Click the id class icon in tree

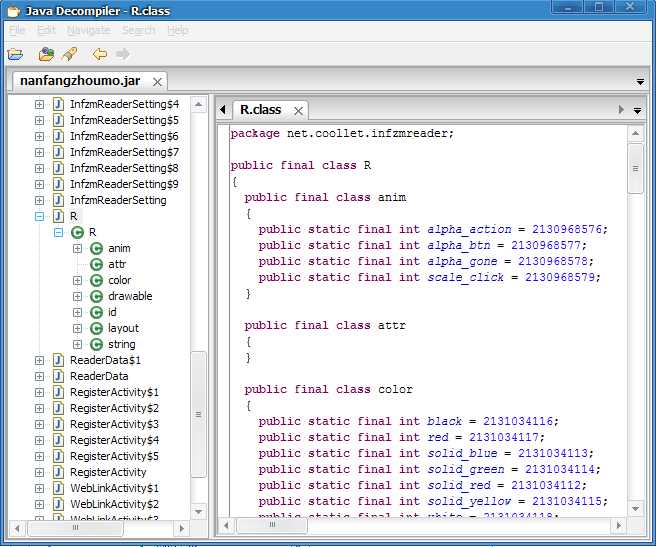[96, 313]
